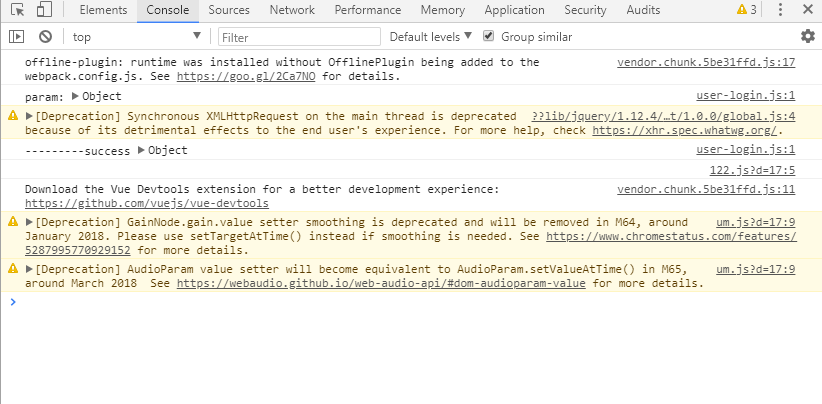
Task: Open source link vendor.chunk.5be31ffd.js:11
Action: (706, 189)
